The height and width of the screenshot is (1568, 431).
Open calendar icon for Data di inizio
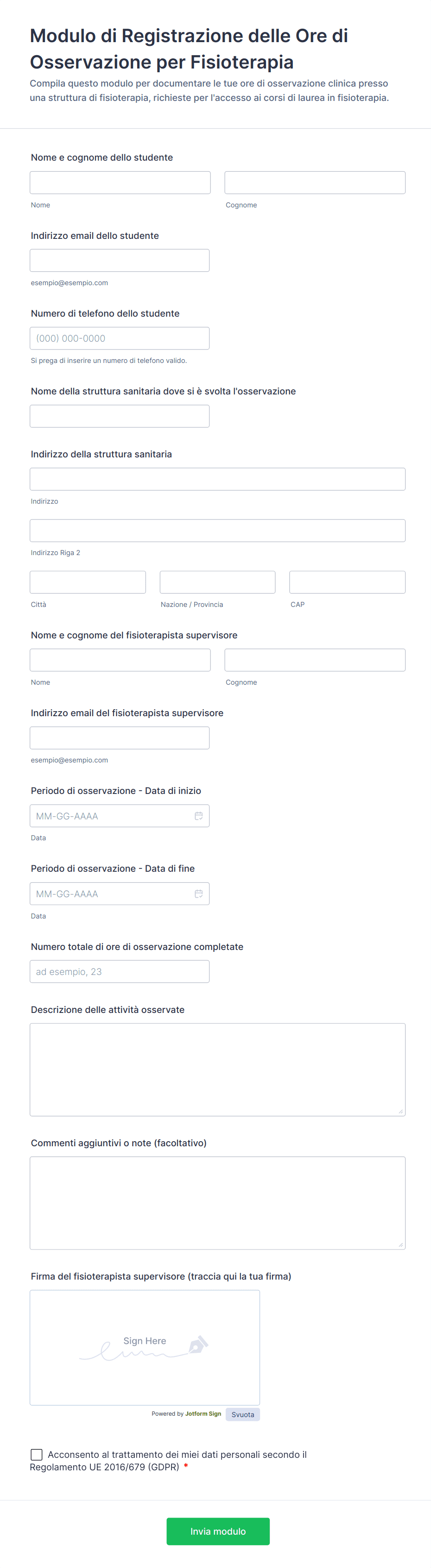(x=199, y=816)
